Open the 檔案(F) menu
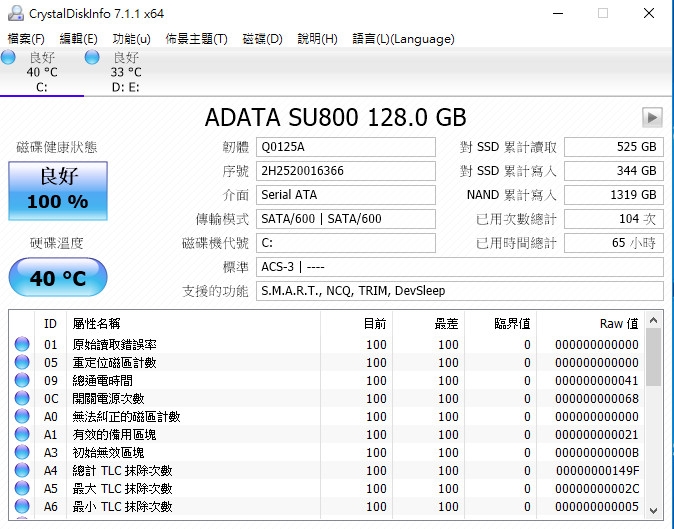Viewport: 674px width, 529px height. [x=26, y=39]
